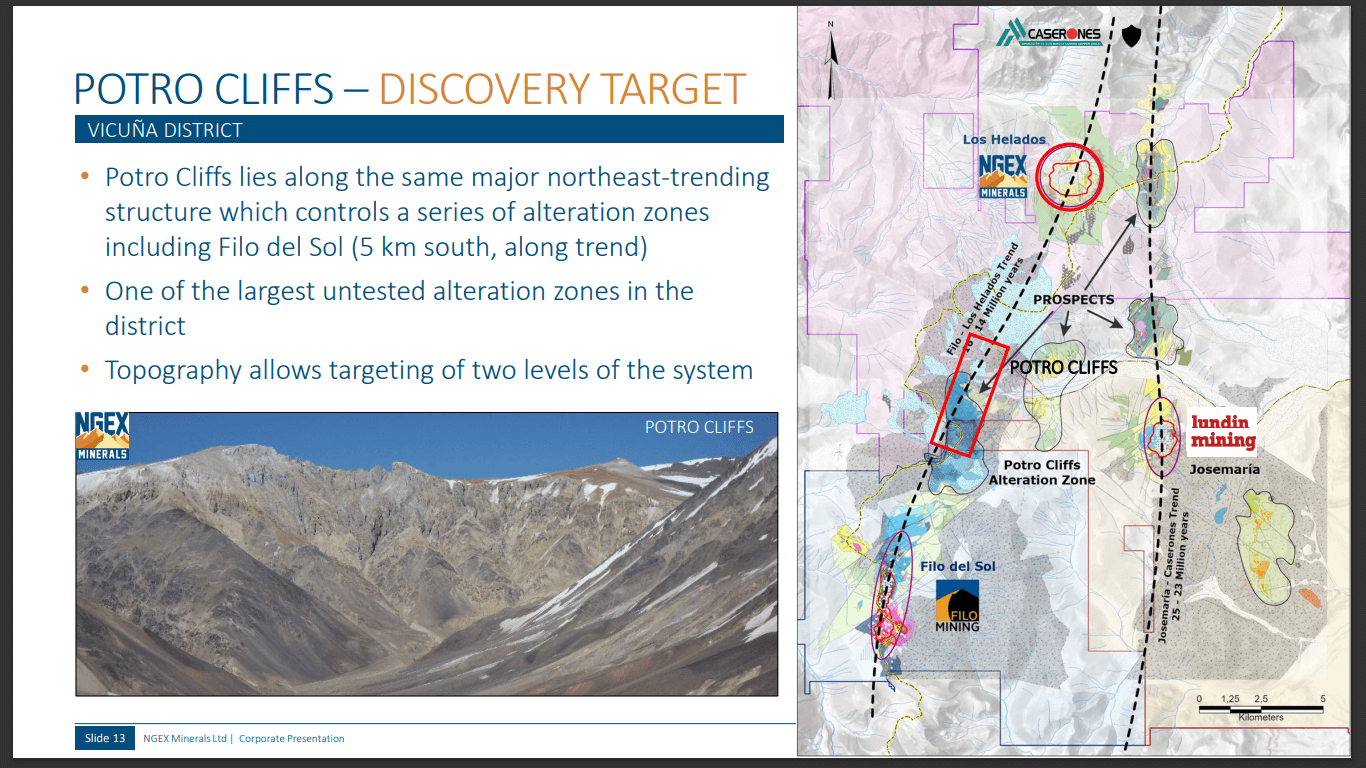Click the Filo del Sol map label
Image resolution: width=1366 pixels, height=768 pixels.
[x=958, y=567]
